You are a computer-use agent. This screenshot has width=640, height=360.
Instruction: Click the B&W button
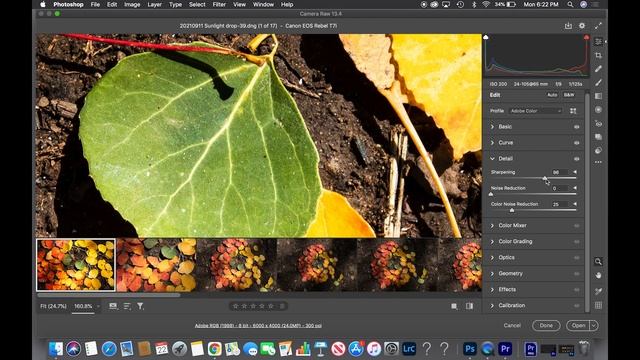pyautogui.click(x=569, y=95)
